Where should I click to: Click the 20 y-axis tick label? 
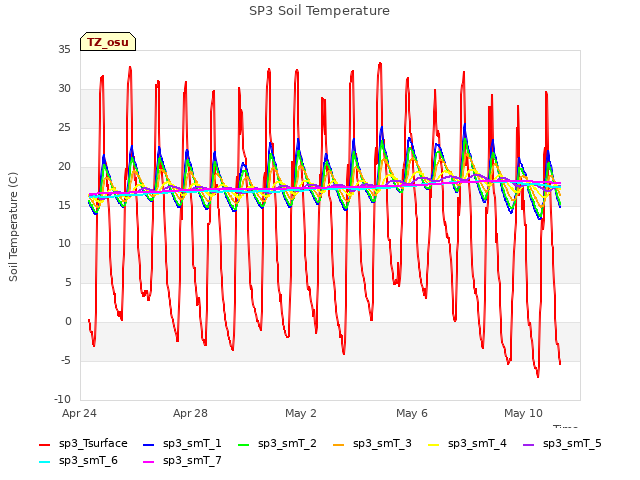(64, 167)
